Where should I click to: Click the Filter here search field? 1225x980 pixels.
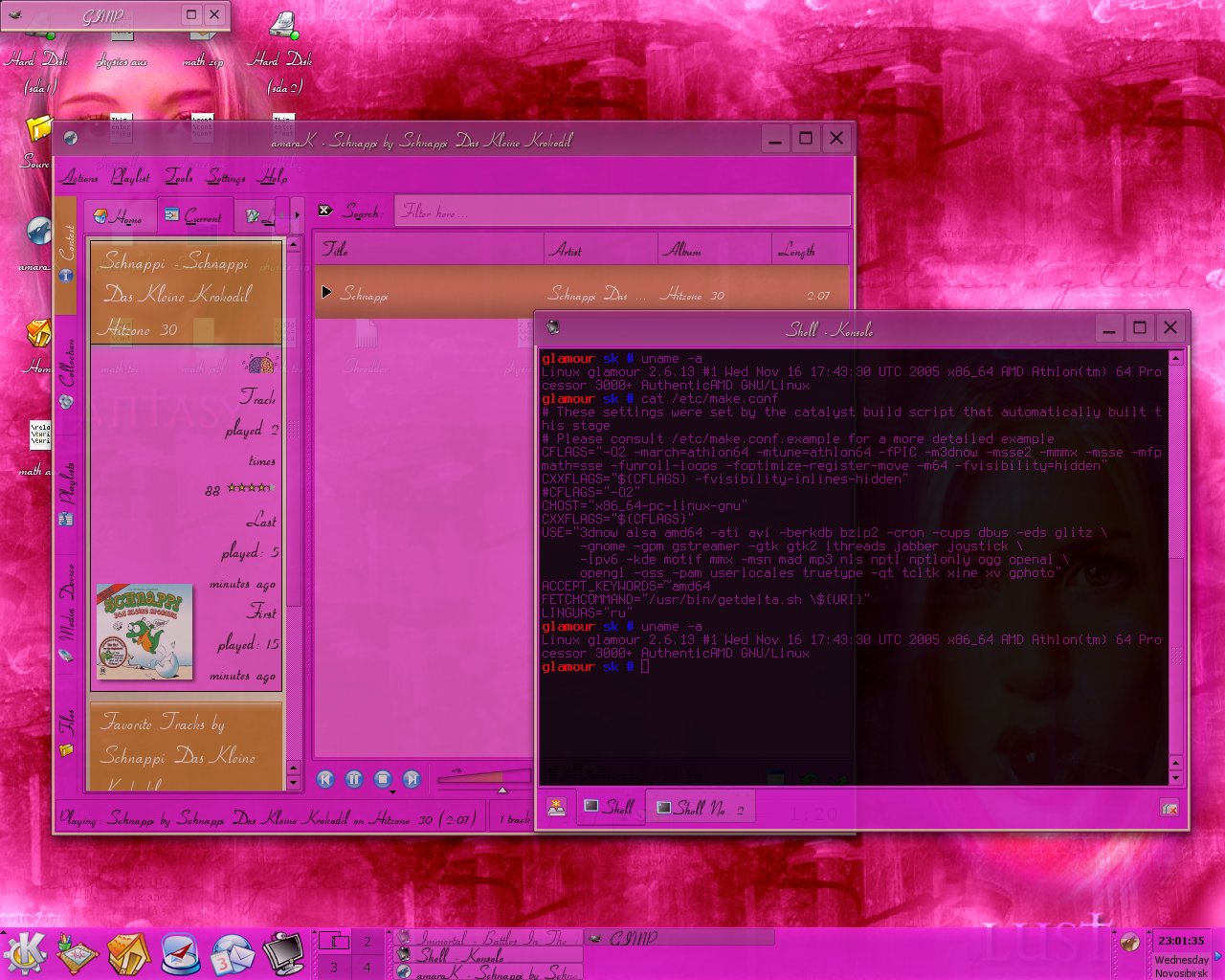(623, 212)
